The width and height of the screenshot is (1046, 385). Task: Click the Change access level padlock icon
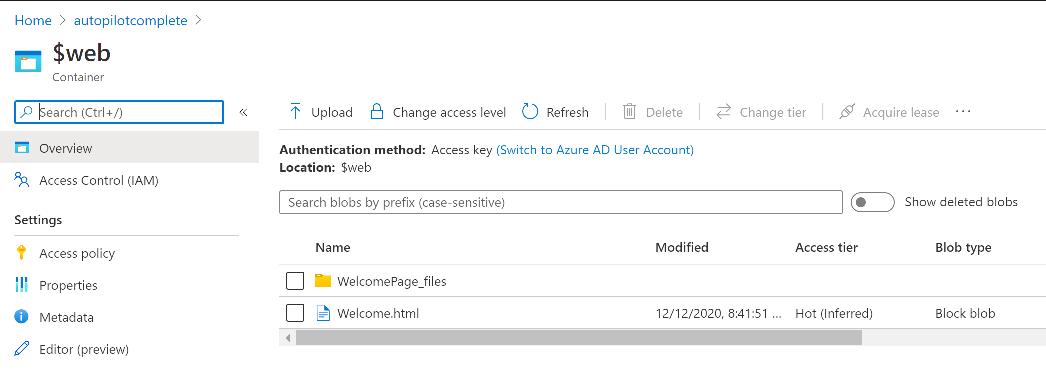click(377, 111)
